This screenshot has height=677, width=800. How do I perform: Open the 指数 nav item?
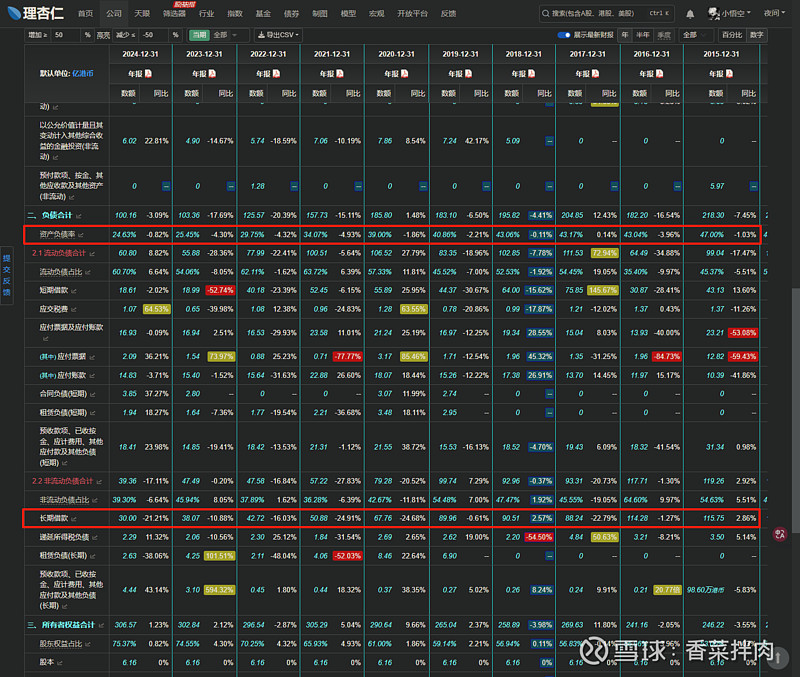pos(235,14)
